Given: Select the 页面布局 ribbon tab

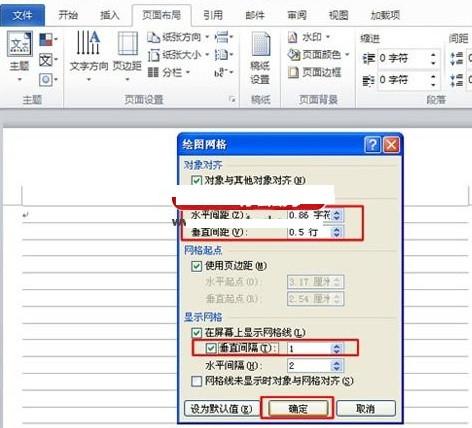Looking at the screenshot, I should (x=161, y=15).
